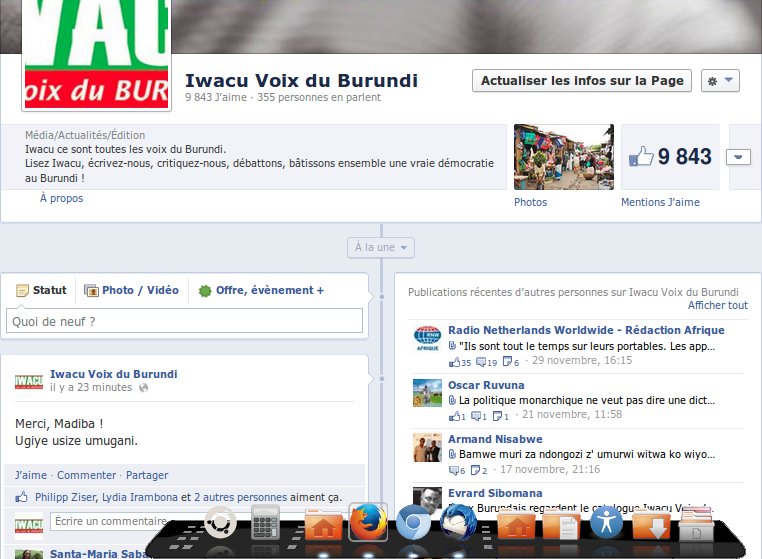Click 'Actualiser les infos sur la Page' button
The image size is (762, 559).
[582, 81]
